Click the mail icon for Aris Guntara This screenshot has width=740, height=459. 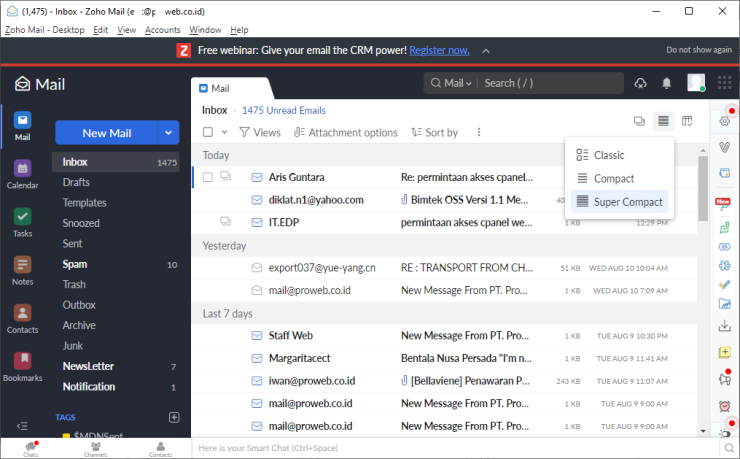[x=257, y=177]
